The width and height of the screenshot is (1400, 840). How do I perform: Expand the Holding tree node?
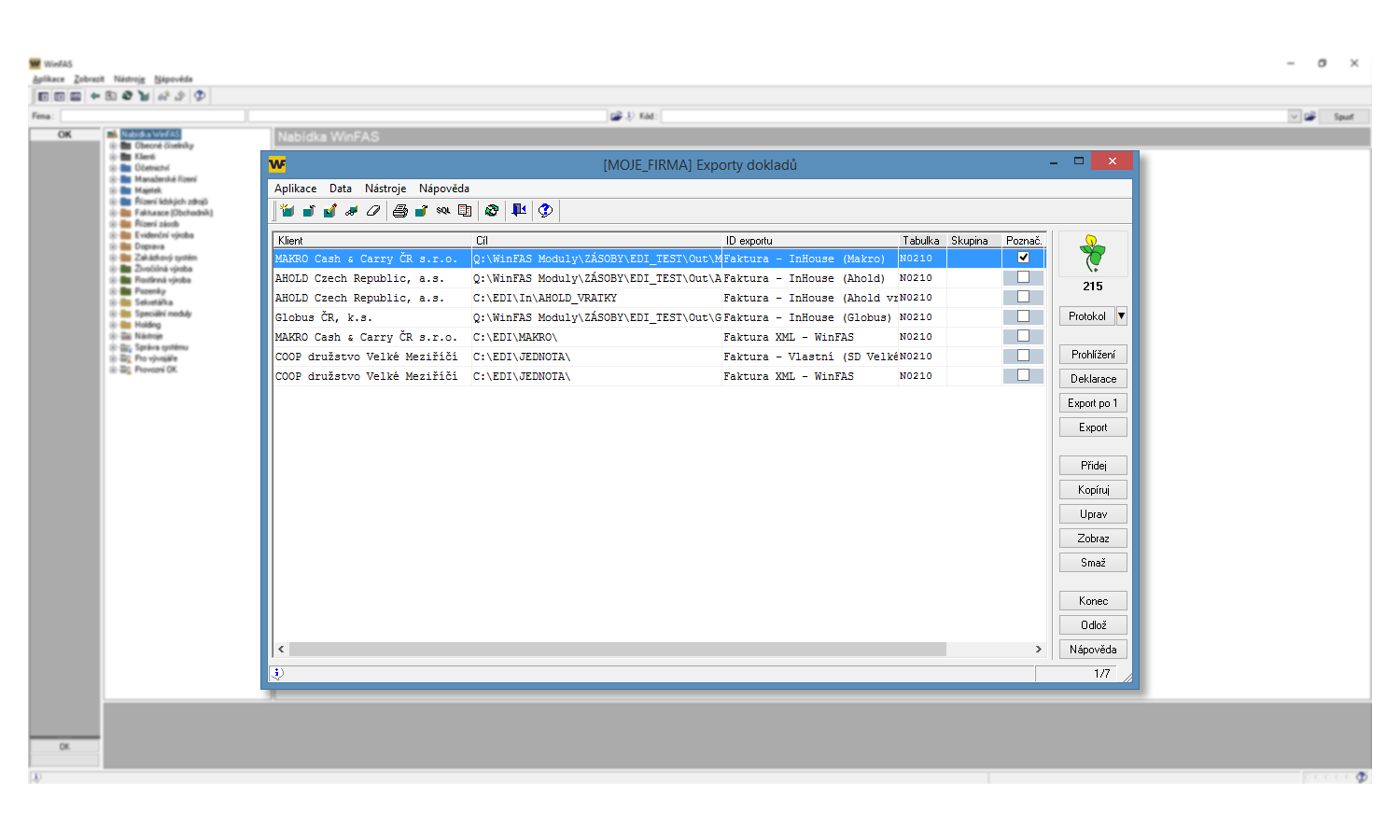(113, 325)
